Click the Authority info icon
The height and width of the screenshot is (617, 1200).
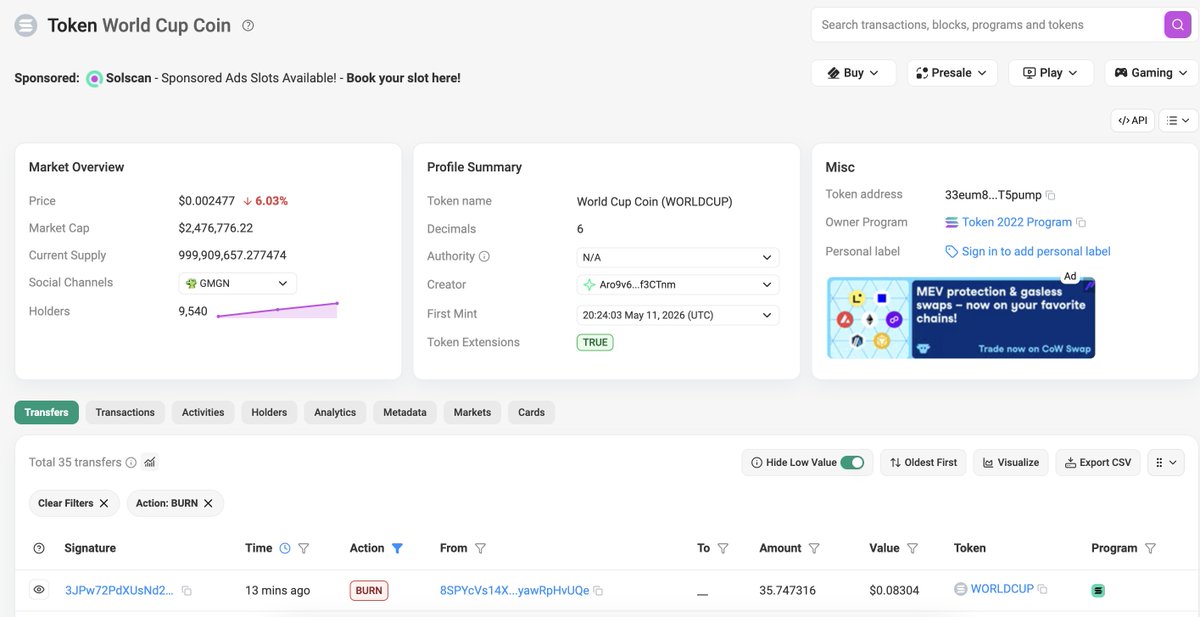click(485, 257)
